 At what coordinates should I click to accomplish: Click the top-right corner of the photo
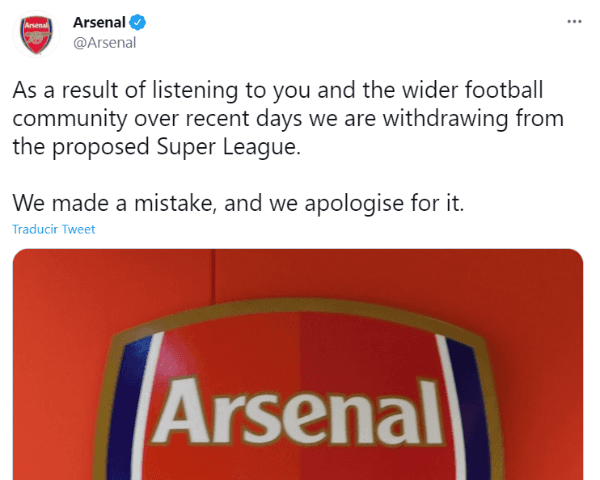(568, 264)
